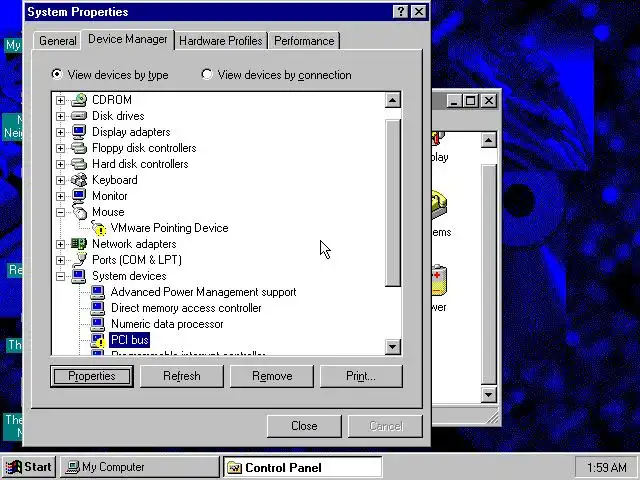Expand the CDROM category
The height and width of the screenshot is (480, 640).
[60, 100]
